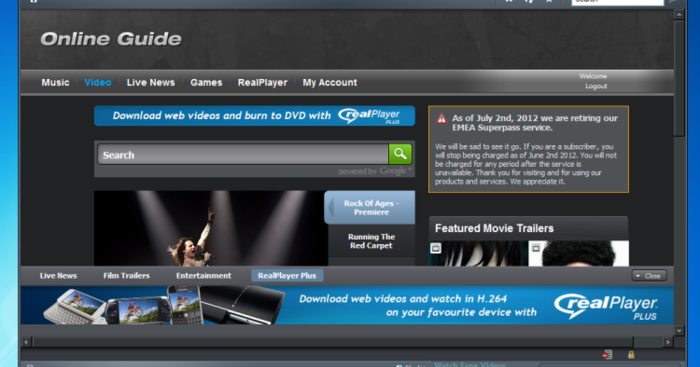Click the RealPlayer Plus DVD burn banner
This screenshot has width=700, height=367.
pos(254,116)
